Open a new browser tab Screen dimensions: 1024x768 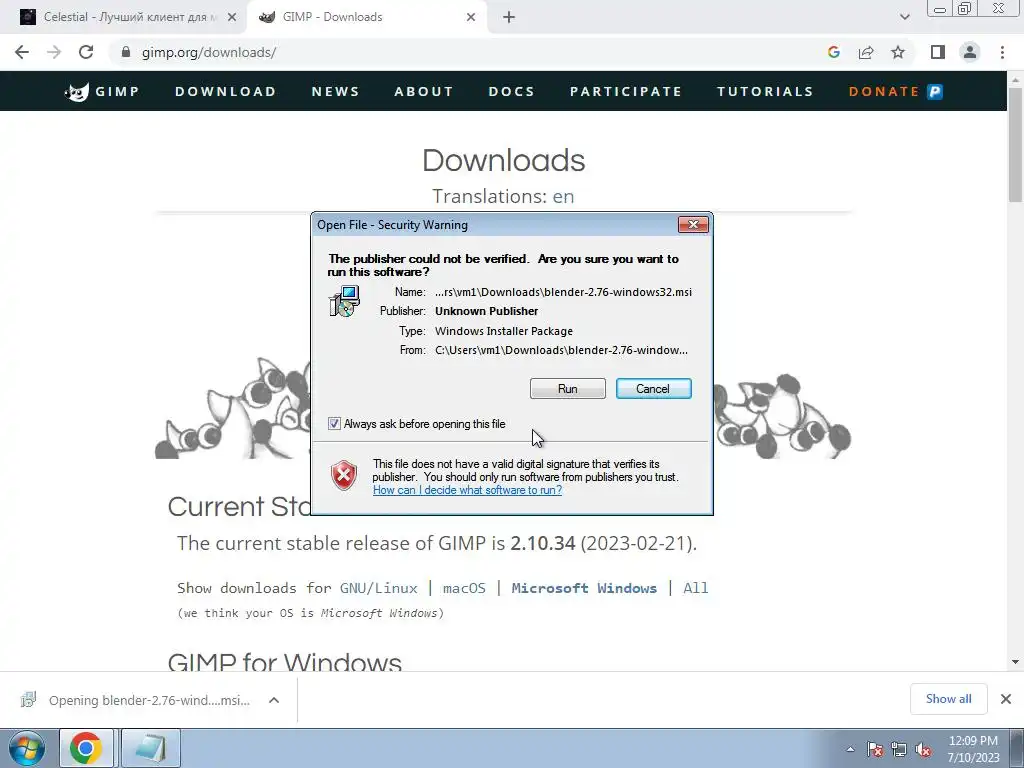coord(509,18)
